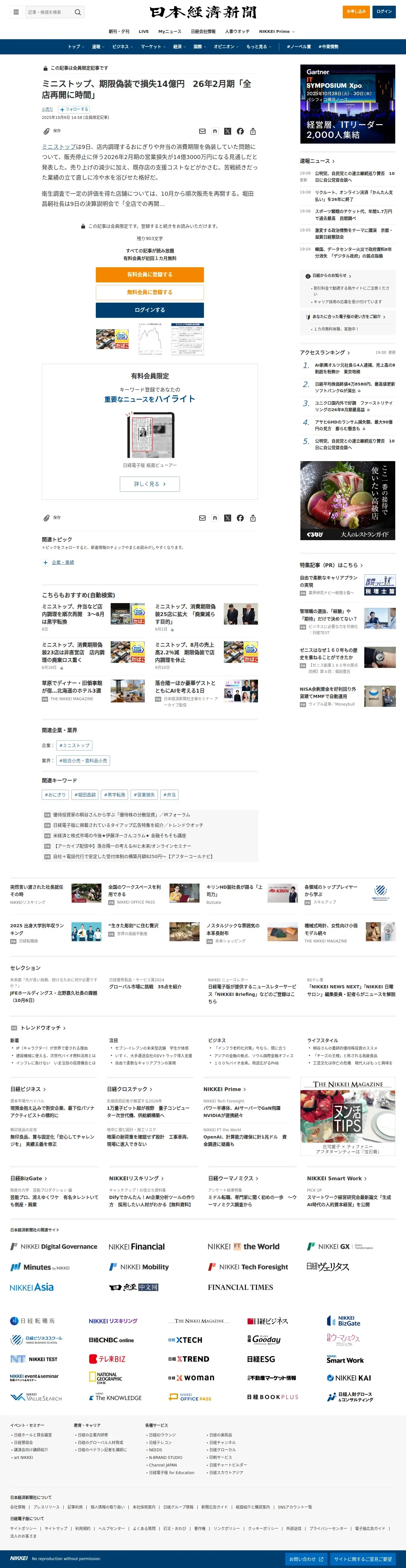
Task: Click サイトに関するご意見ご要望 footer button
Action: [x=363, y=1559]
